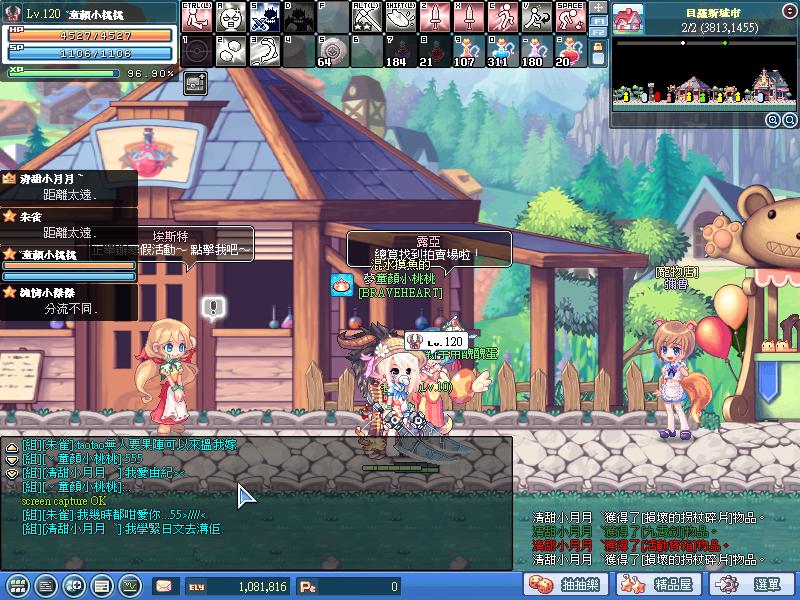Open the graph monitor icon
Image resolution: width=800 pixels, height=600 pixels.
pyautogui.click(x=131, y=586)
